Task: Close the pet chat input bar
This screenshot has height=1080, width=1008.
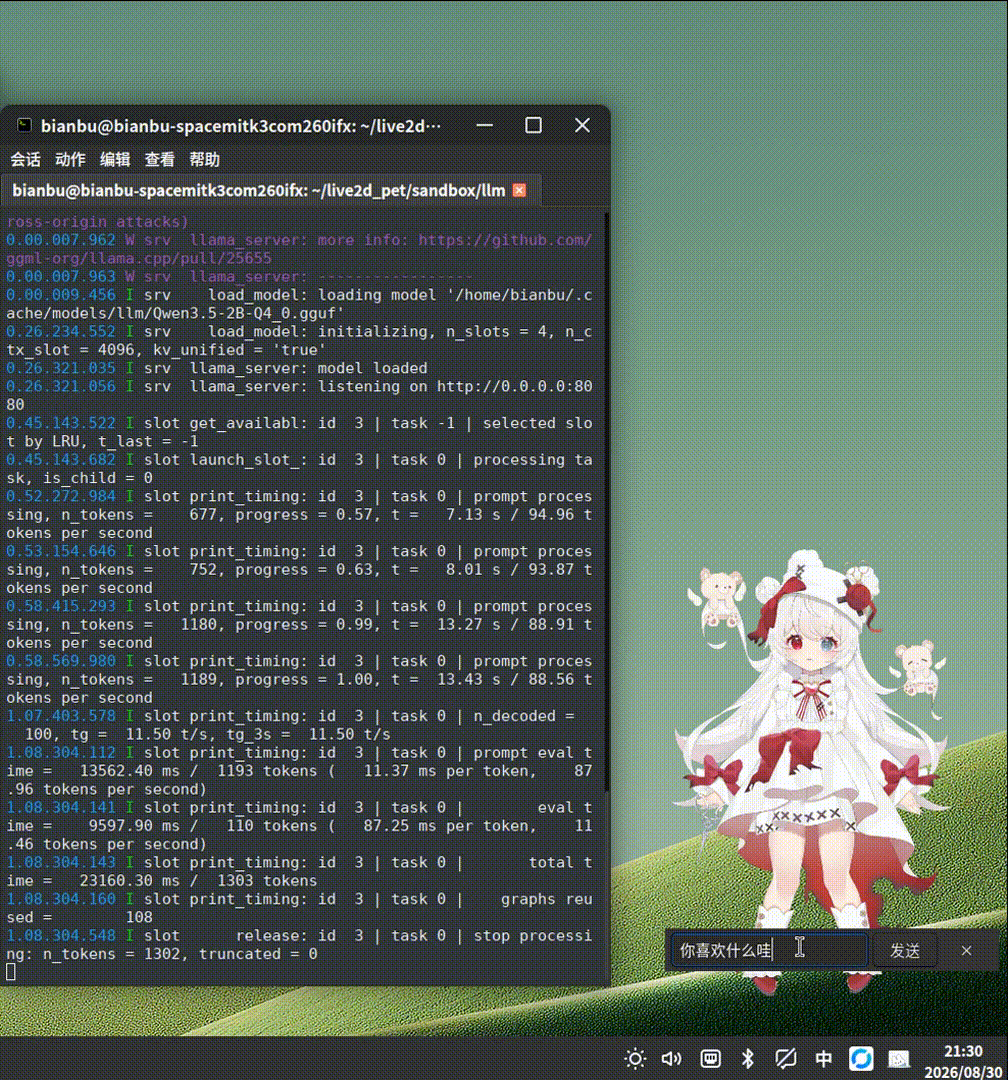Action: [967, 951]
